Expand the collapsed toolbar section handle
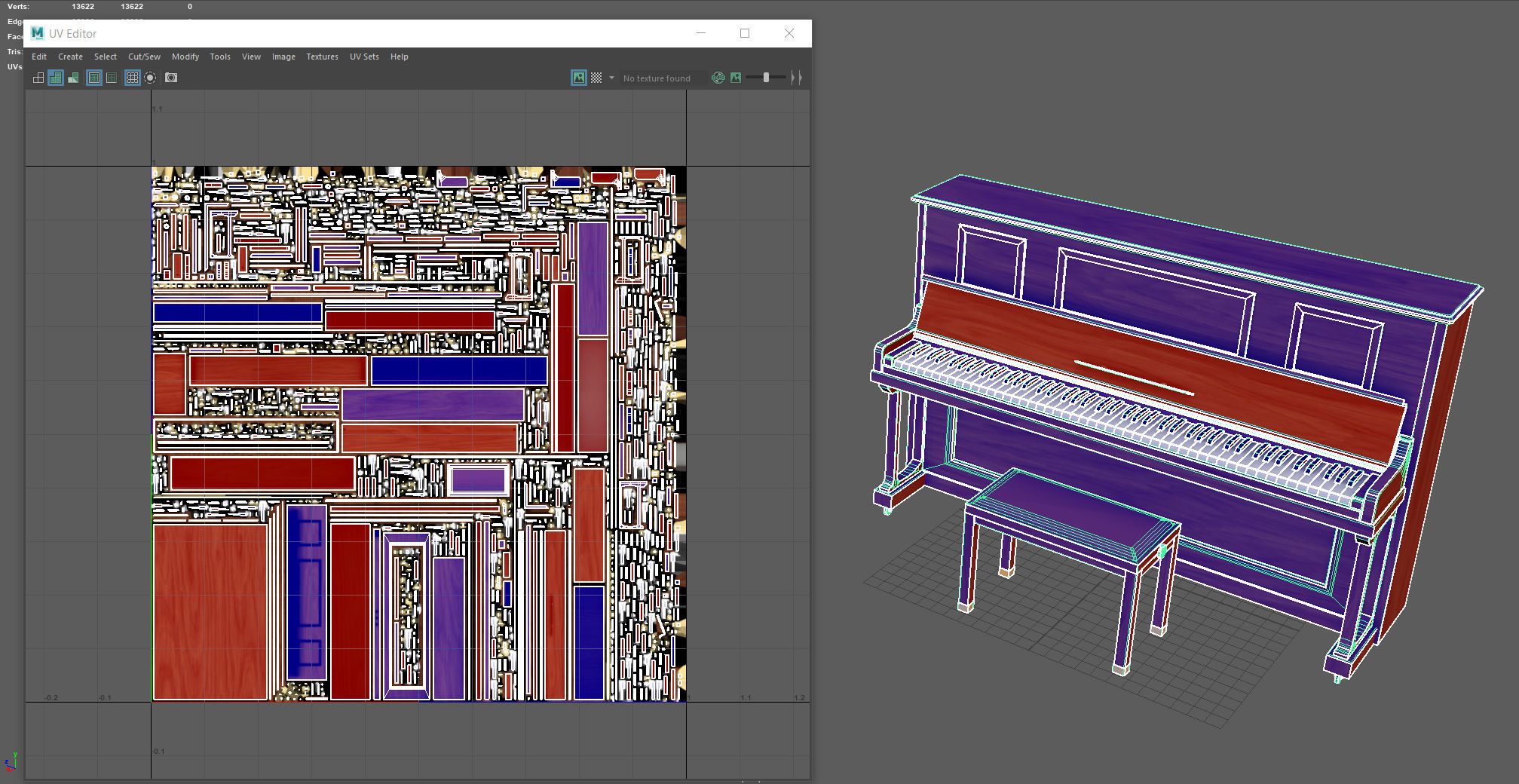The image size is (1519, 784). (x=797, y=78)
